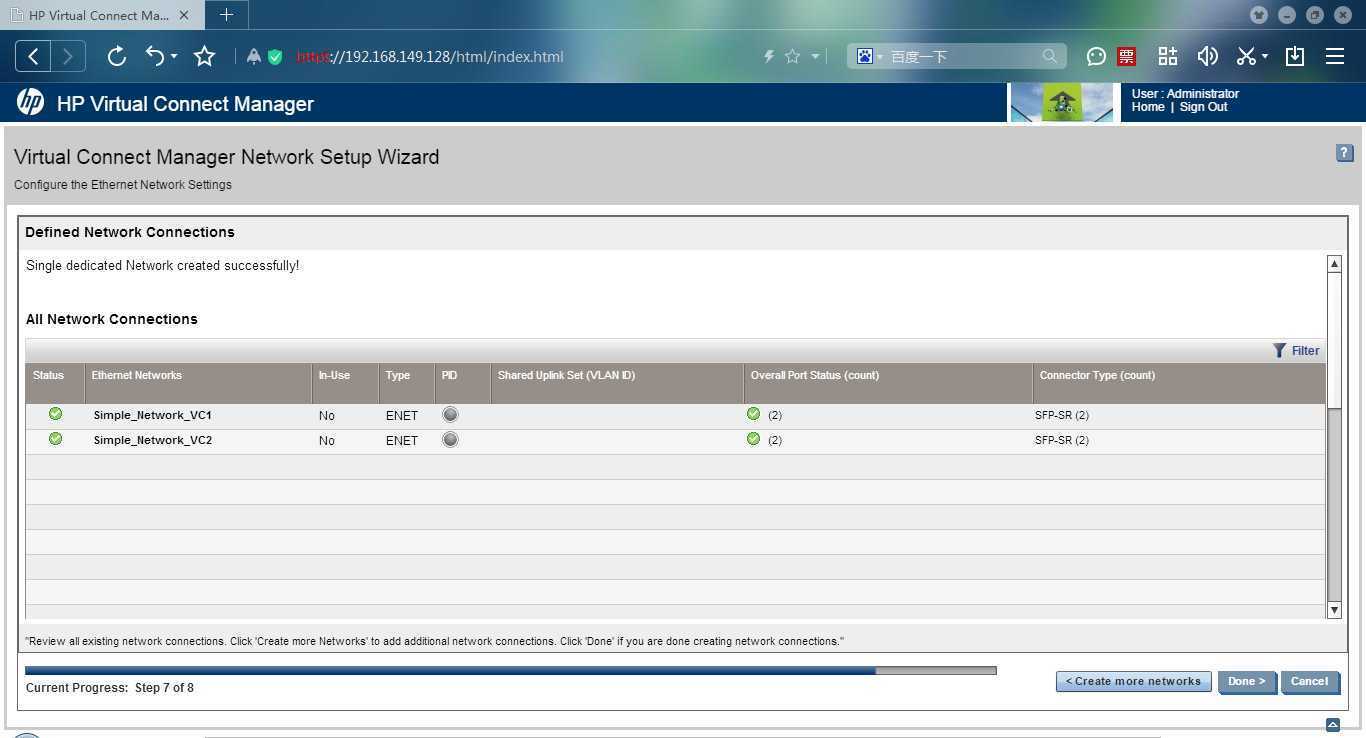This screenshot has width=1366, height=738.
Task: Toggle PID indicator for Simple_Network_VC1
Action: [x=450, y=414]
